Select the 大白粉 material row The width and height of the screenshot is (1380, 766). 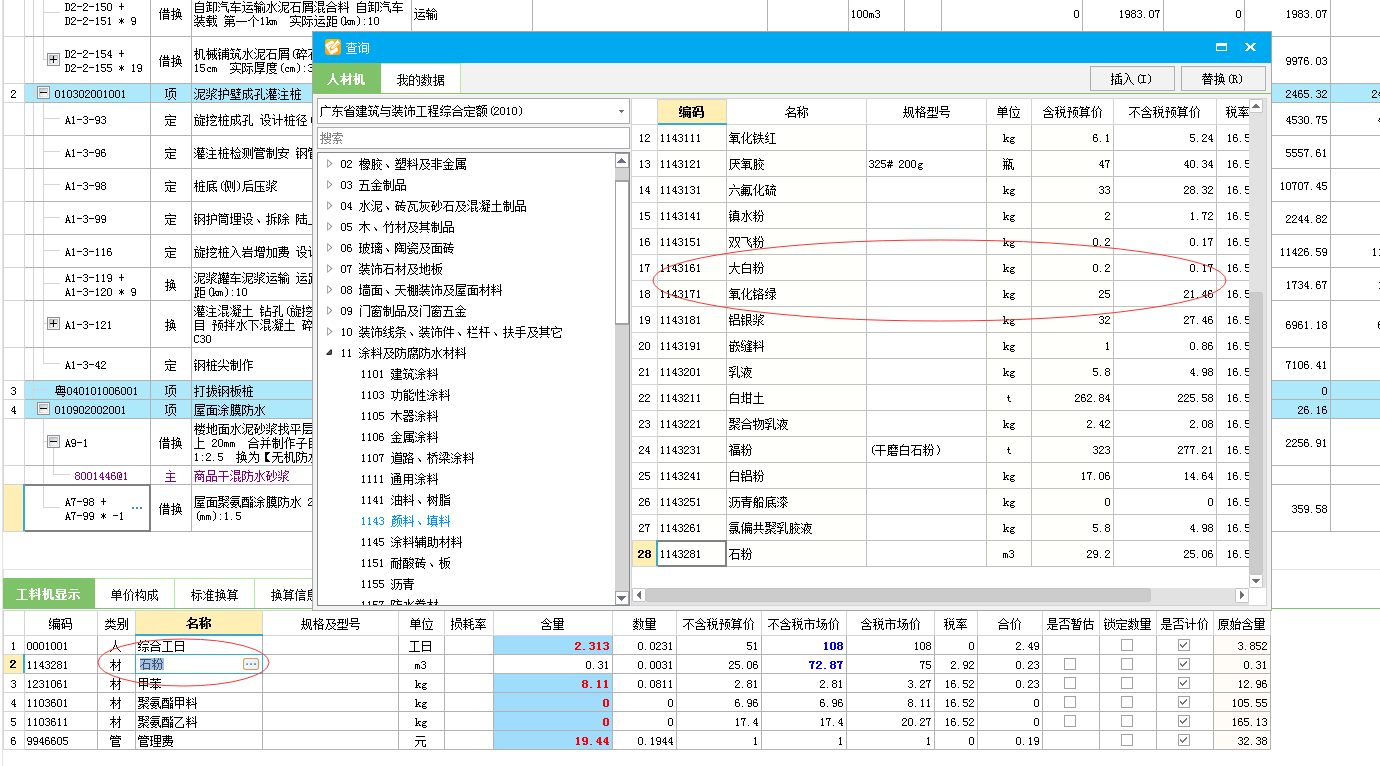click(x=940, y=268)
